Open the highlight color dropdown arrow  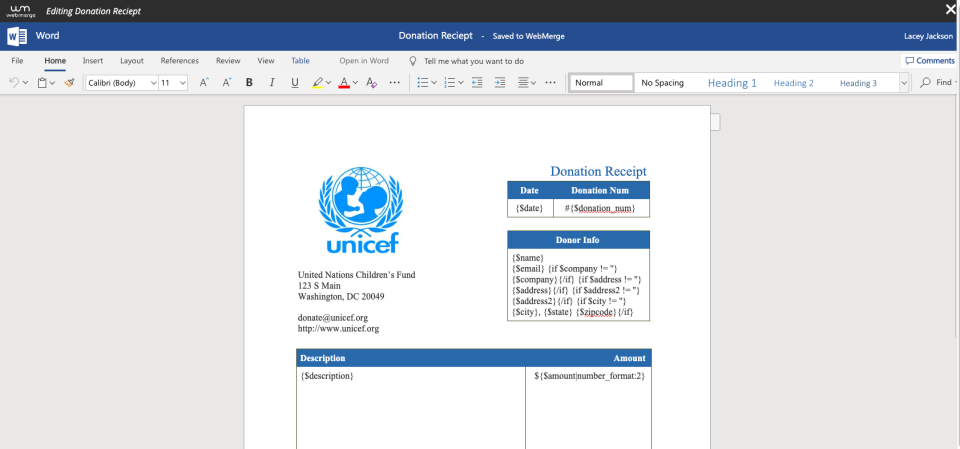[329, 83]
